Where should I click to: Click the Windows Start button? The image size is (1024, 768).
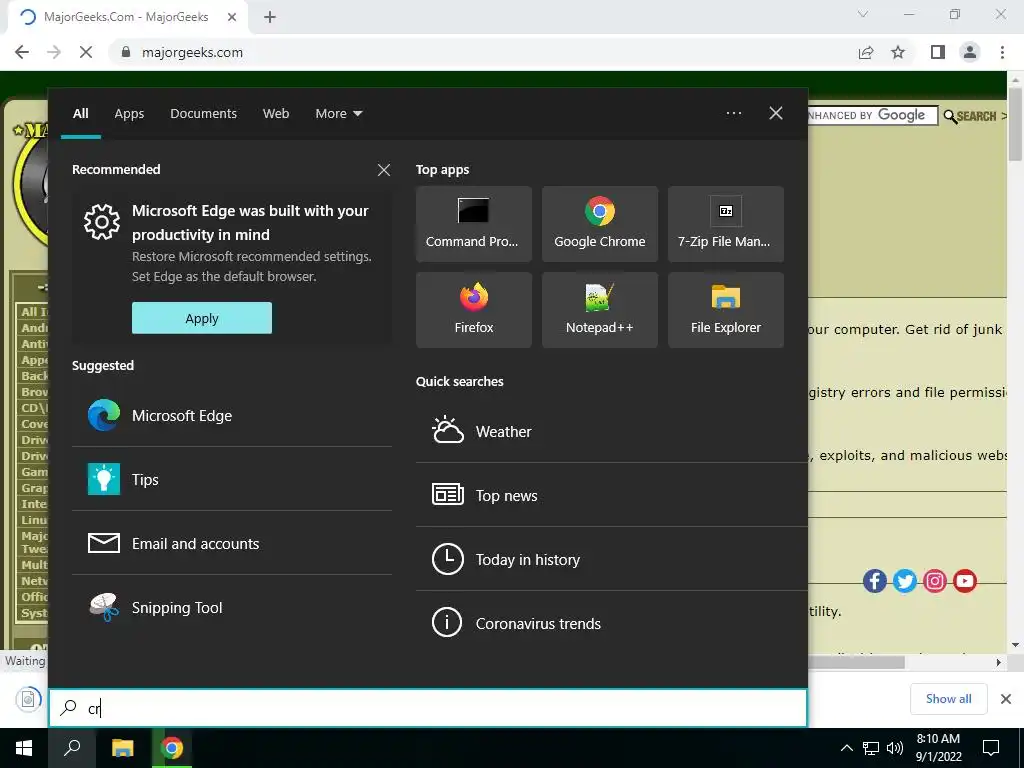point(24,748)
